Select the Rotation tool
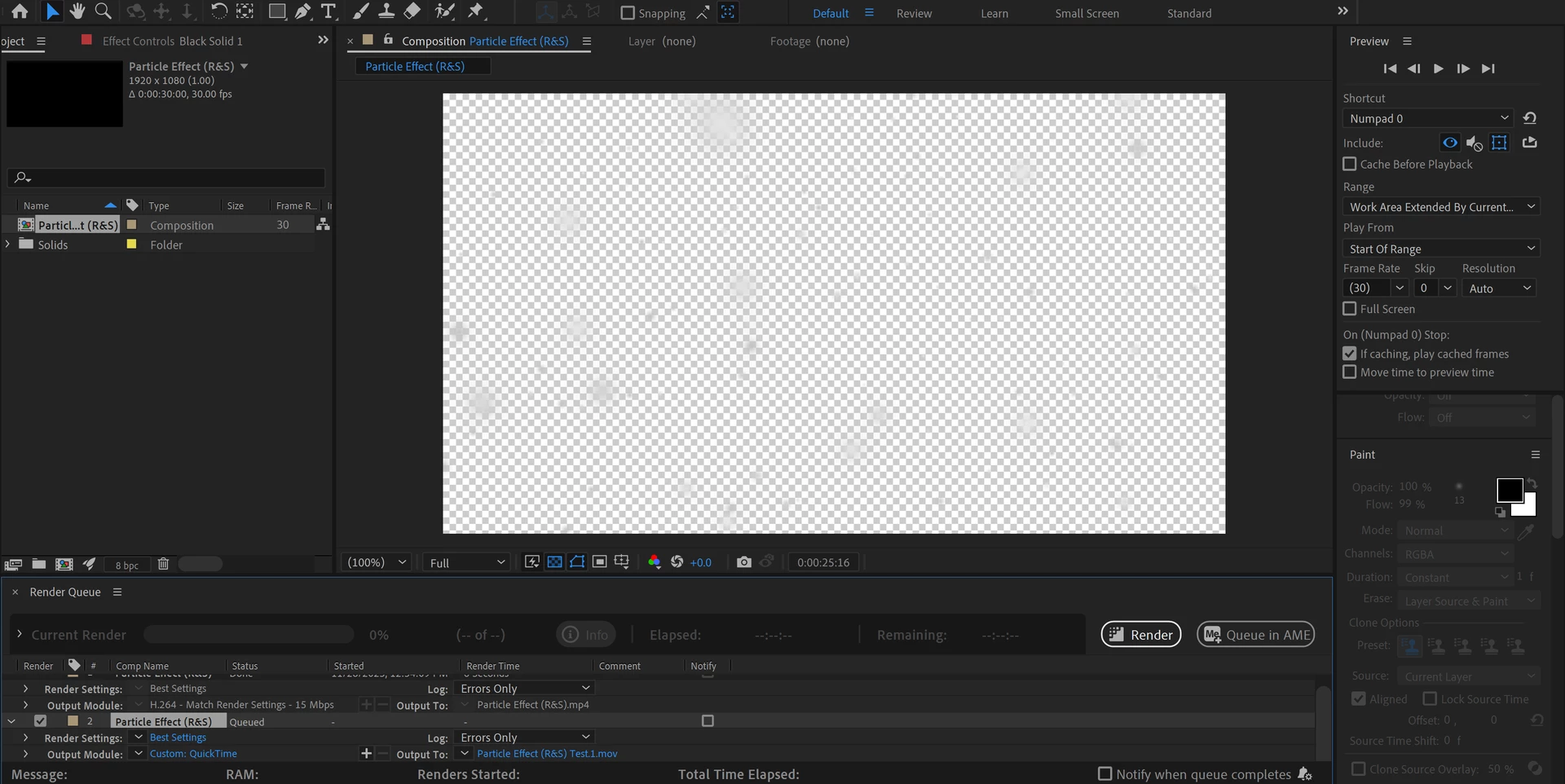Screen dimensions: 1565x784 pos(219,11)
